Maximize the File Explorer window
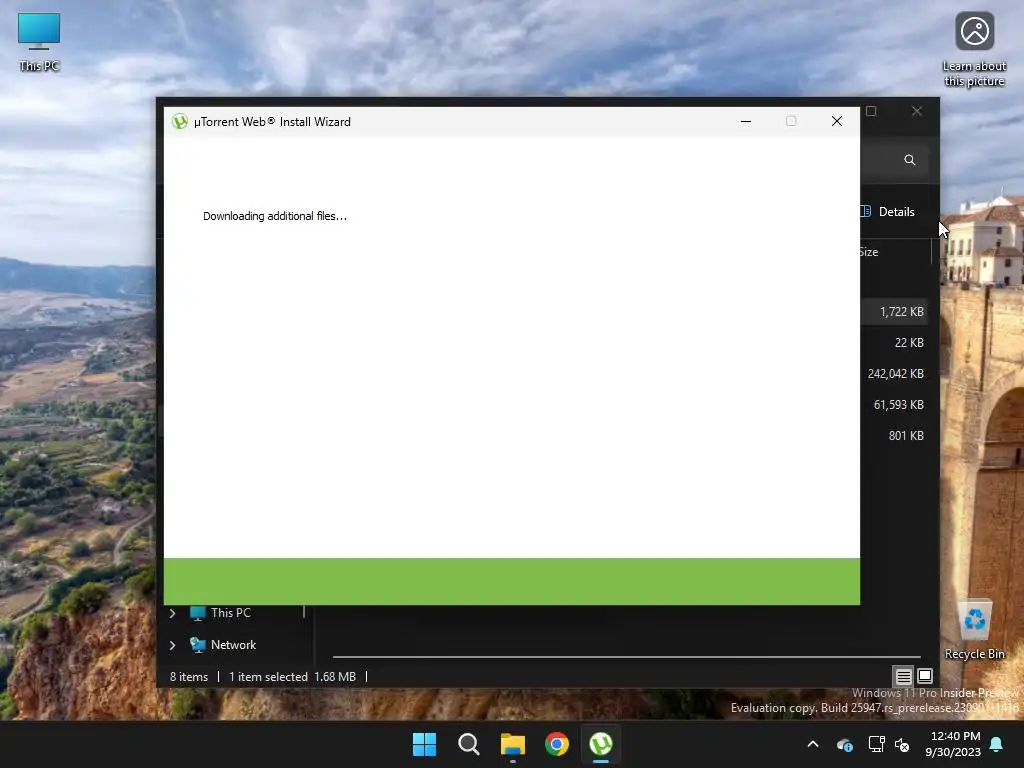 click(871, 111)
